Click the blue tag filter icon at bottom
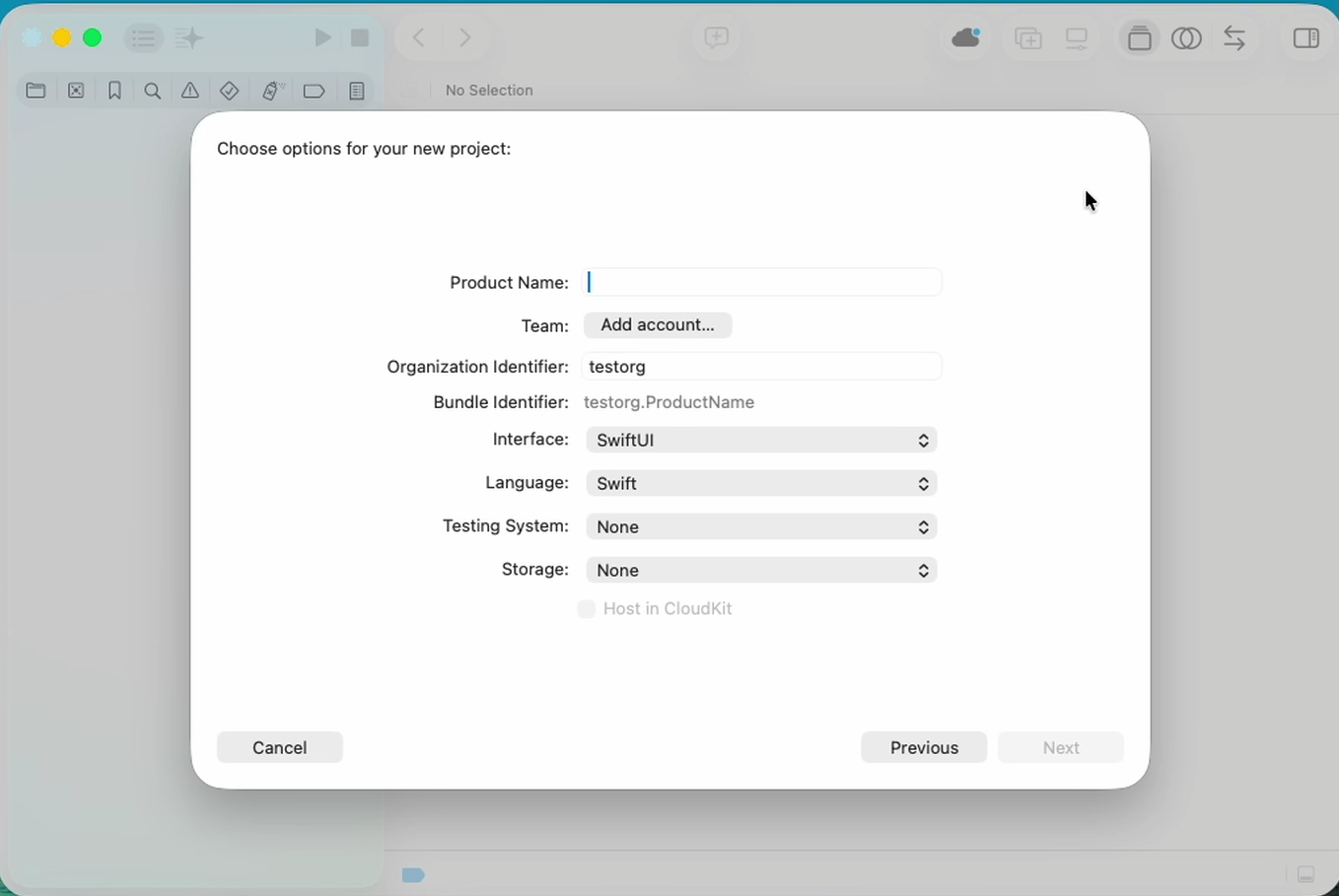The width and height of the screenshot is (1339, 896). tap(413, 875)
